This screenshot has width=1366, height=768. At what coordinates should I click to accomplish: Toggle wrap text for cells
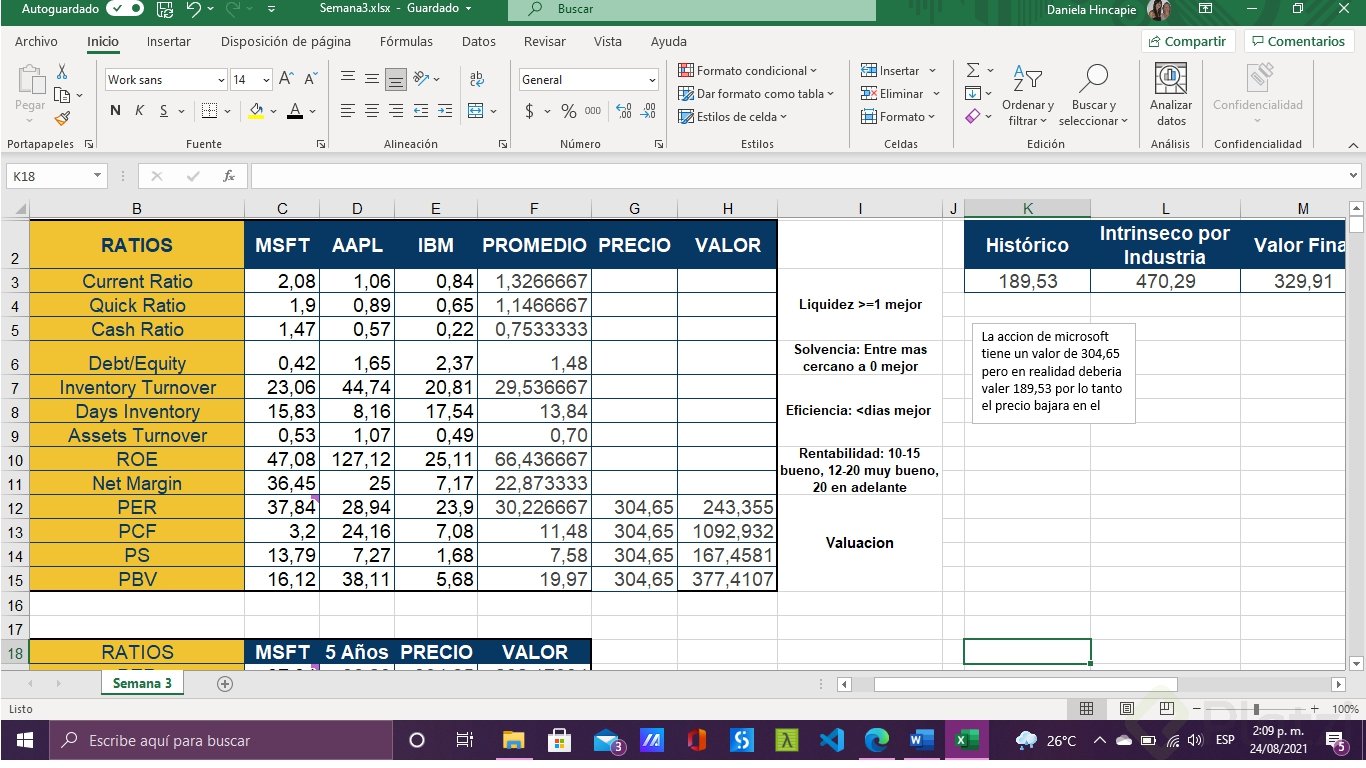tap(476, 79)
